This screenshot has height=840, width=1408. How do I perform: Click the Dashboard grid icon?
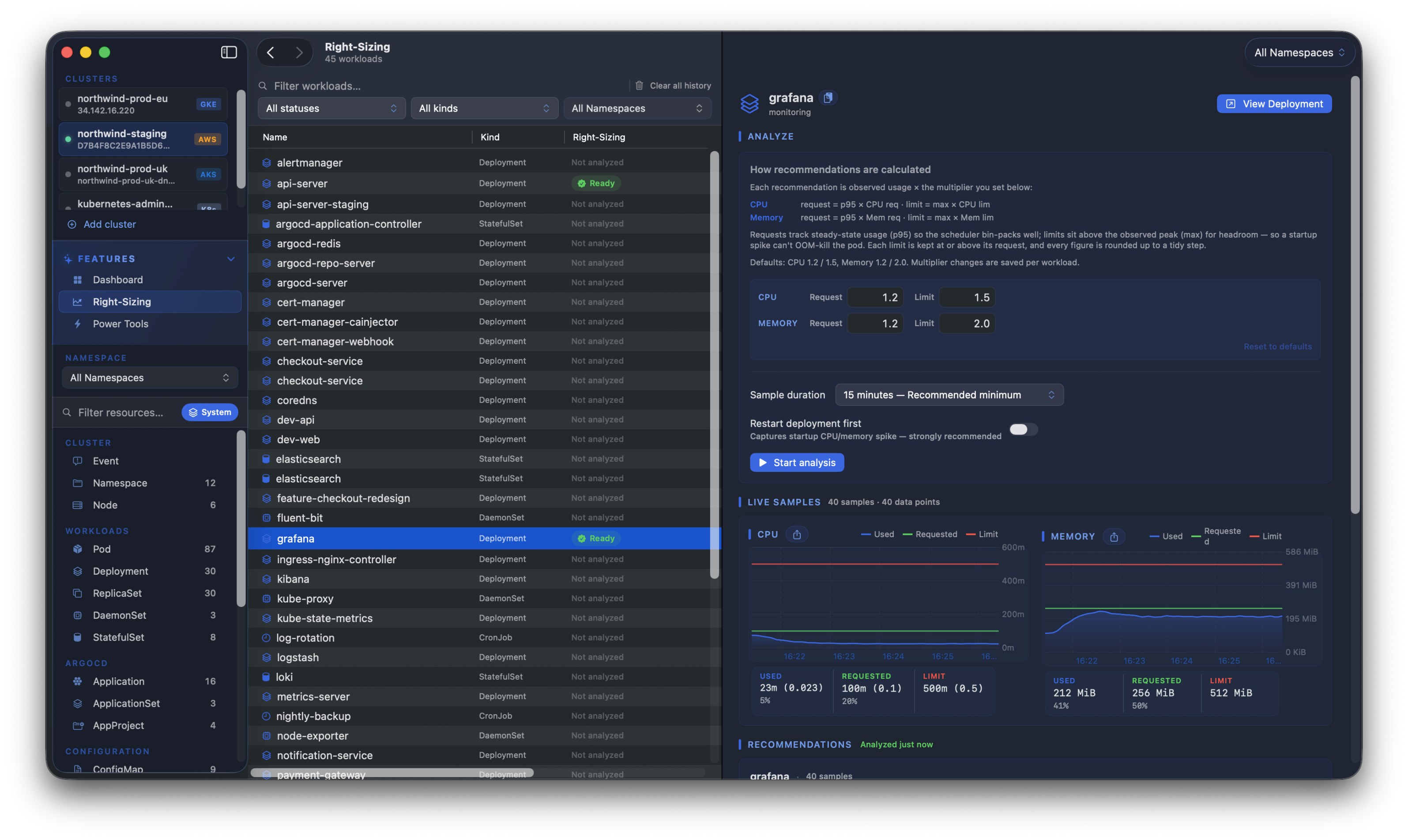tap(78, 279)
